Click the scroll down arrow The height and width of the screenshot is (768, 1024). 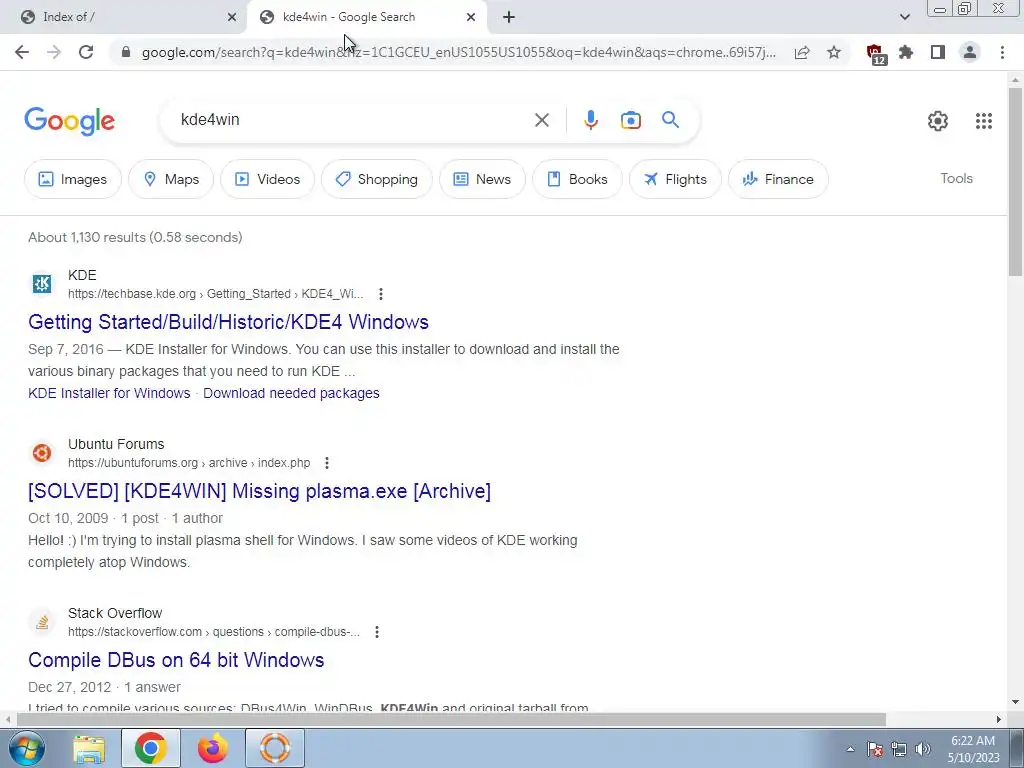click(x=1015, y=703)
